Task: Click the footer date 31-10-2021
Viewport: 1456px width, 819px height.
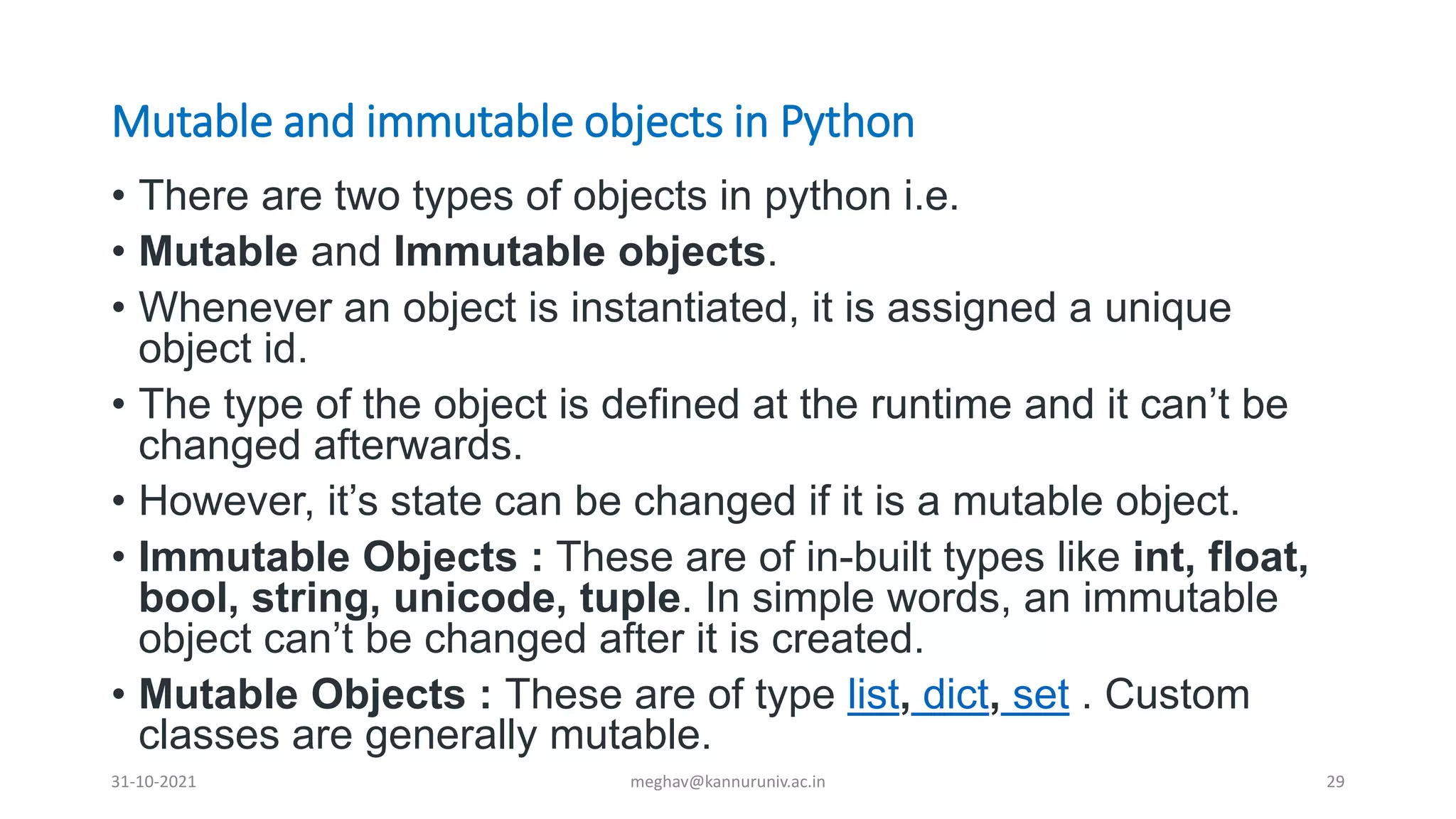Action: tap(154, 782)
